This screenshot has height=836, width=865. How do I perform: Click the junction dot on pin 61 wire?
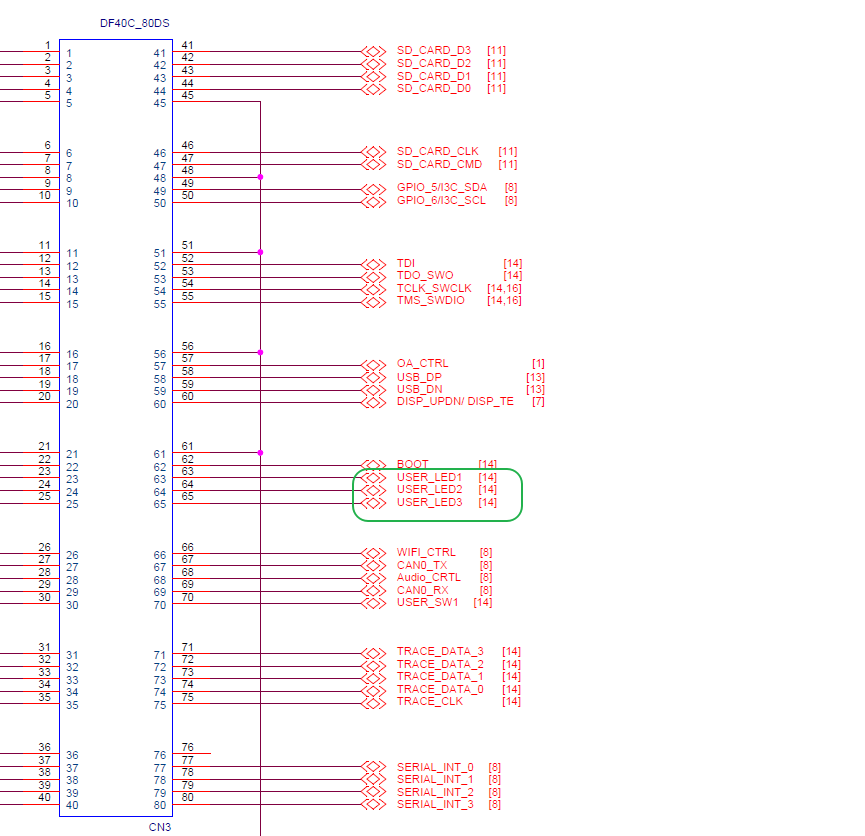pyautogui.click(x=260, y=452)
